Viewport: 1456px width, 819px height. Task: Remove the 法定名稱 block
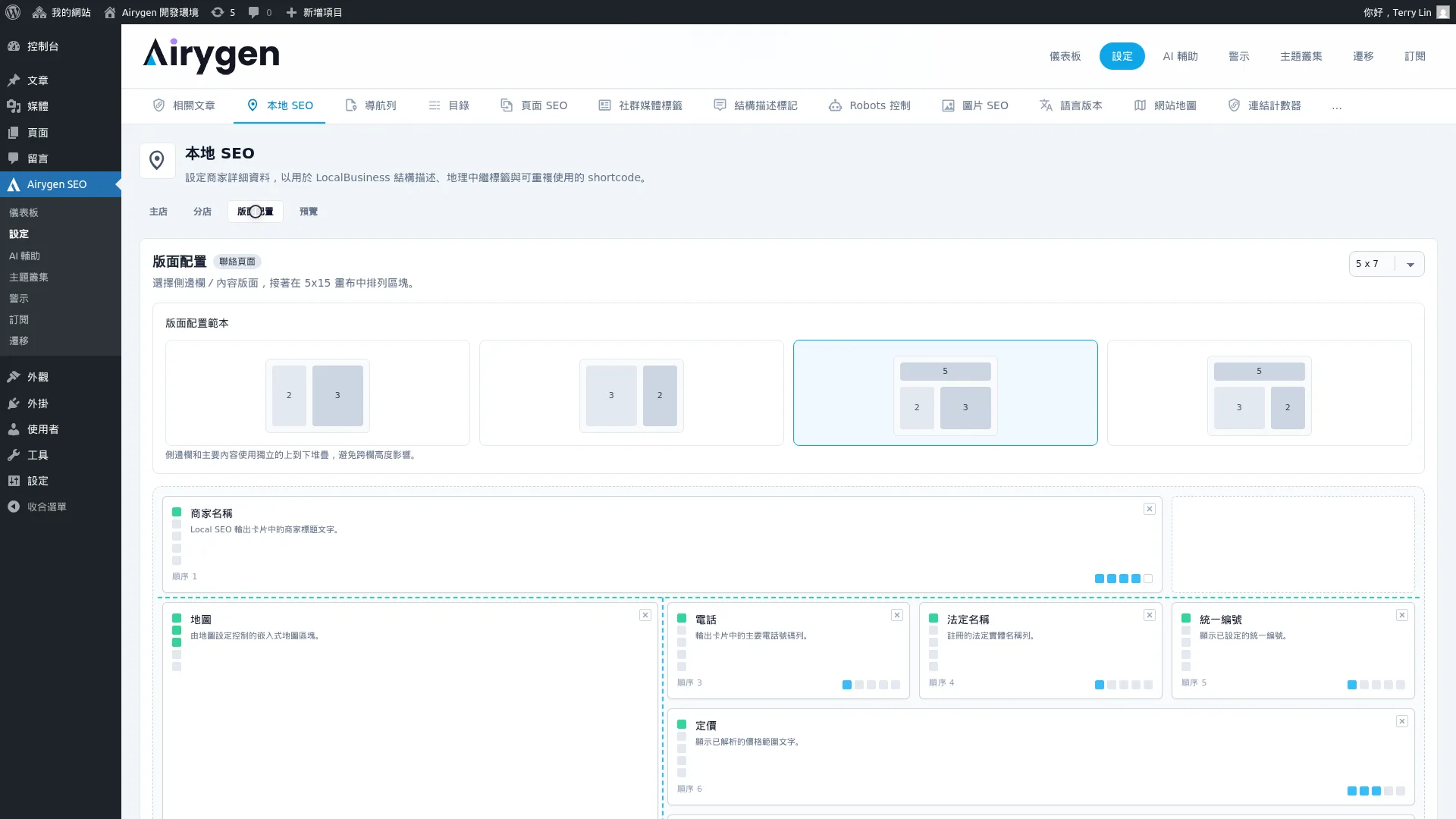pyautogui.click(x=1150, y=615)
